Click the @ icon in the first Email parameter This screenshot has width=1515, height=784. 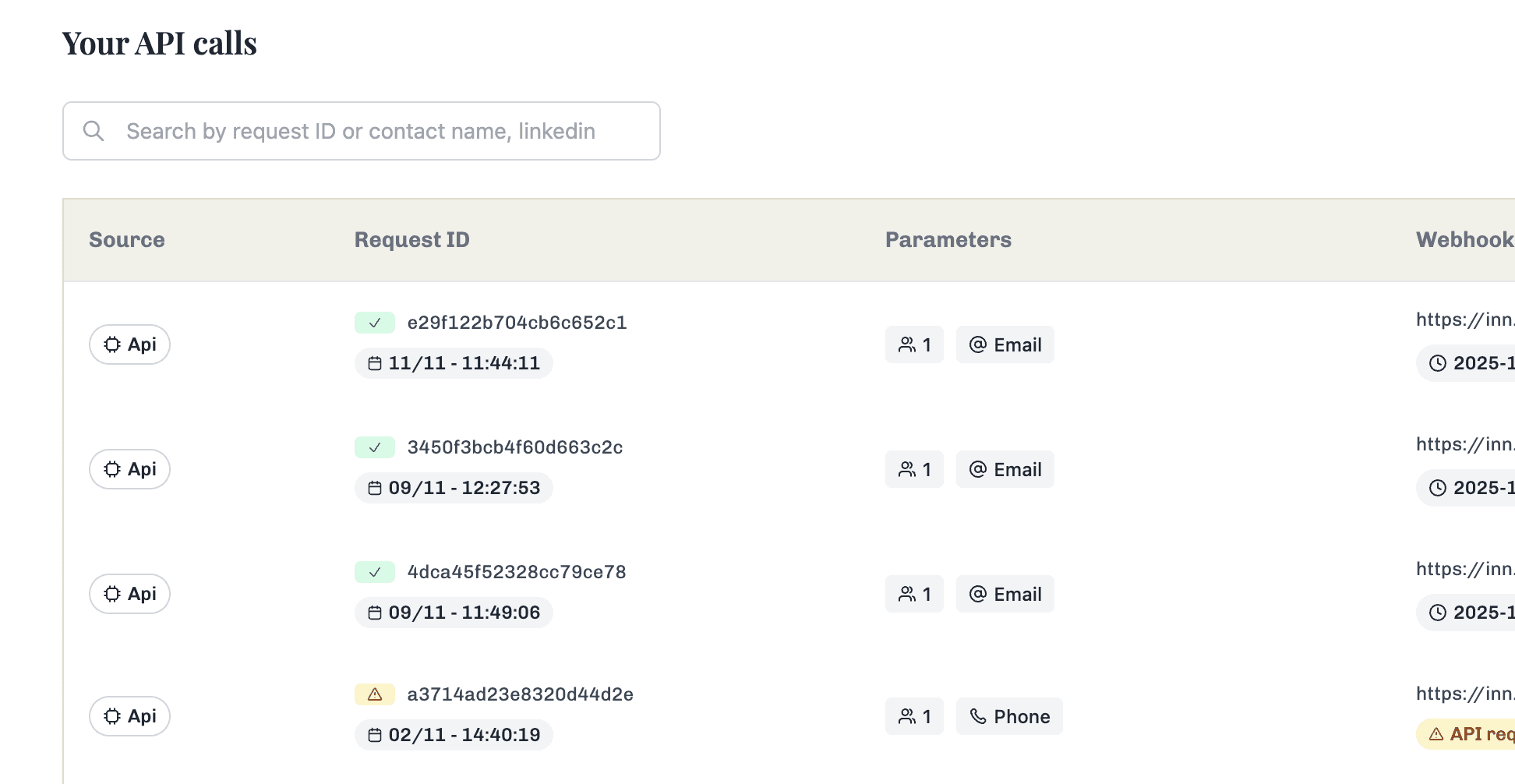coord(979,344)
